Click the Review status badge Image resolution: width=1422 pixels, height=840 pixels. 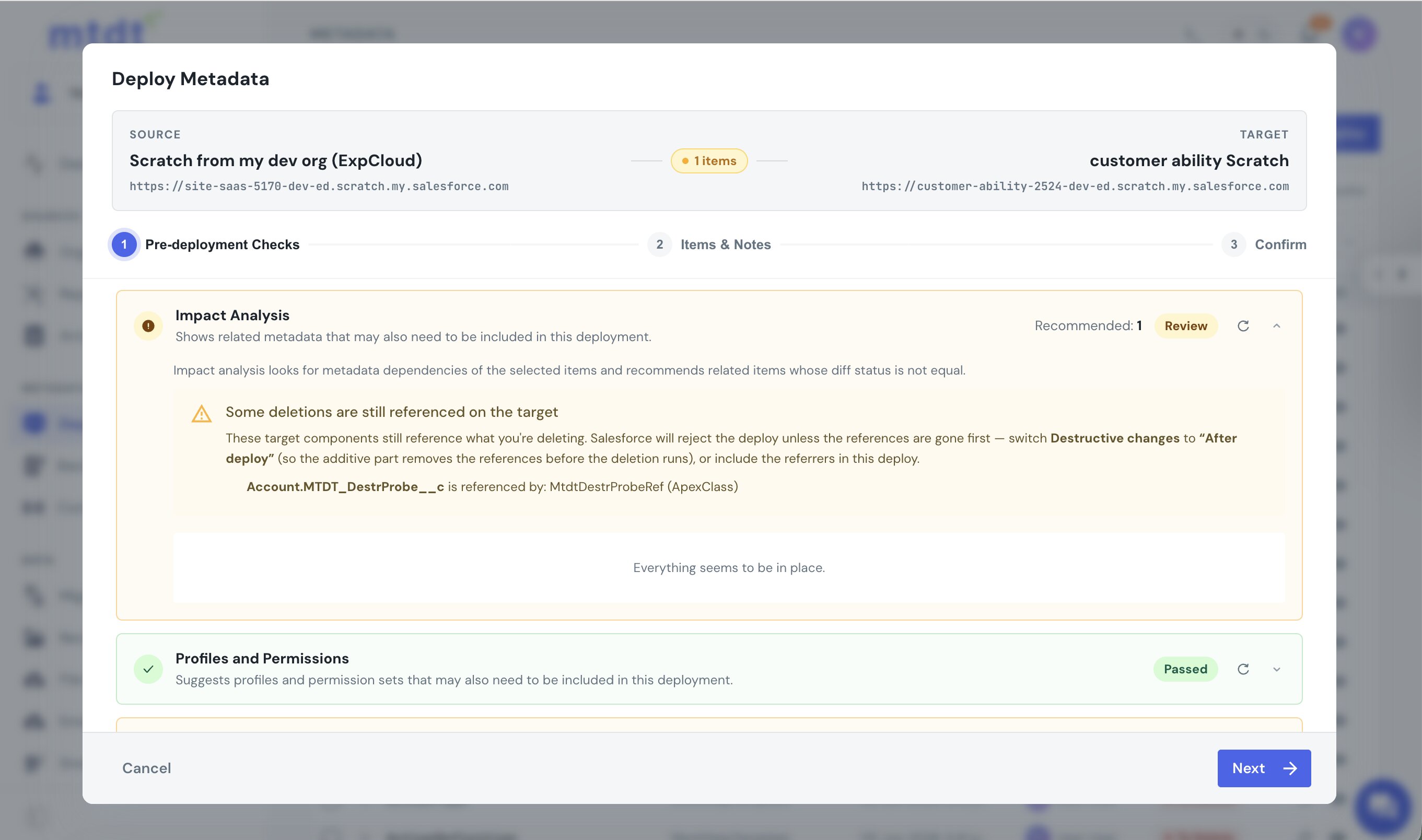coord(1185,326)
